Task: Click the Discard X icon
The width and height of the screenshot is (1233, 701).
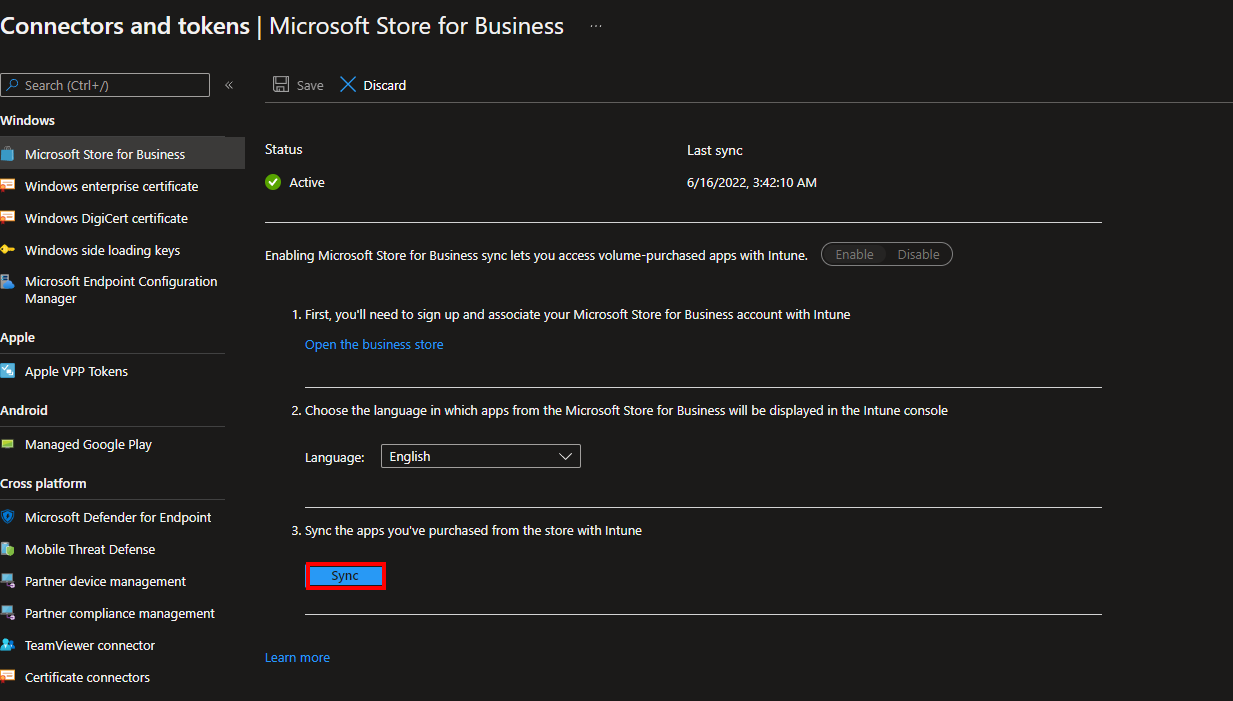Action: [348, 85]
